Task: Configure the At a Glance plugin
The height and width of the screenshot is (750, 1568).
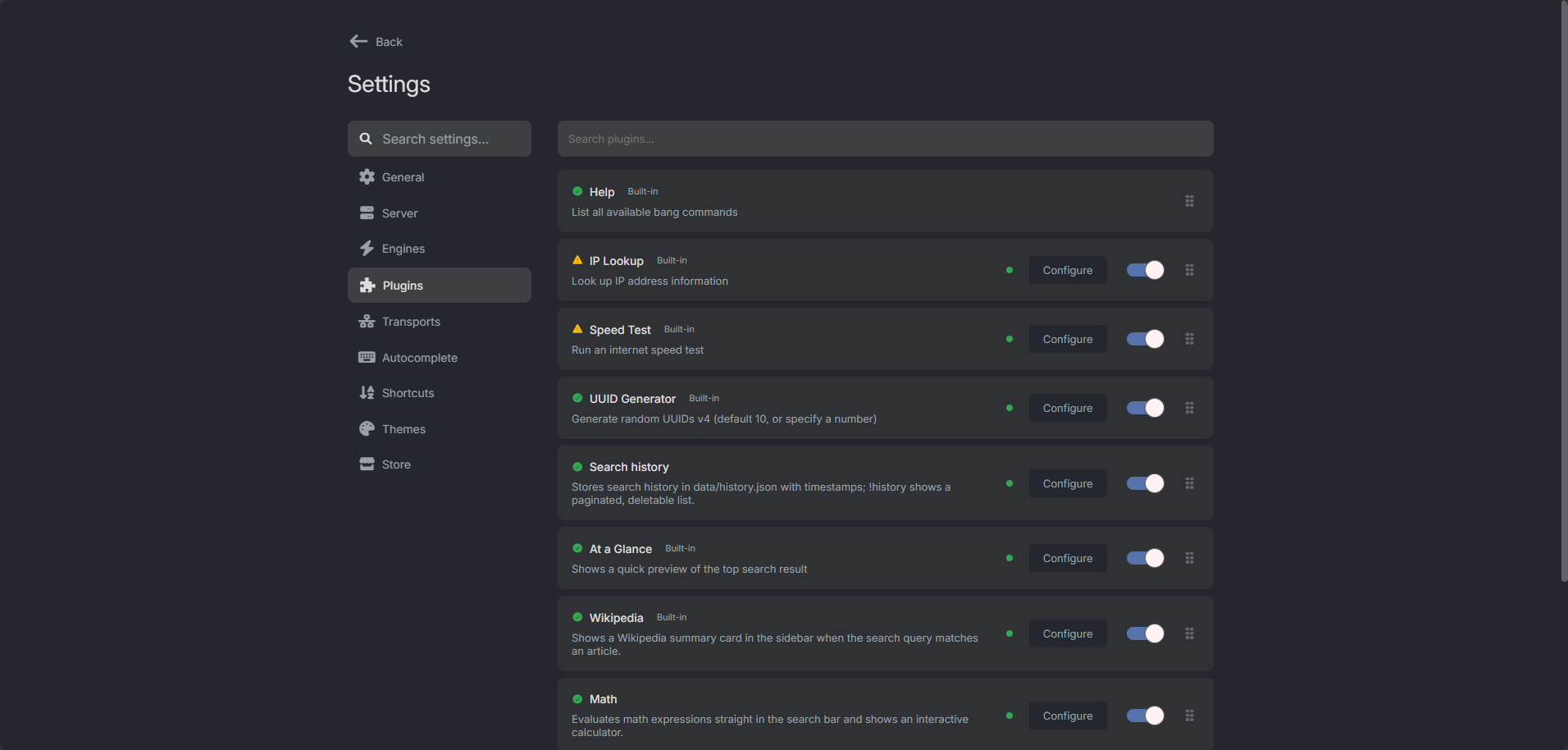Action: click(1068, 558)
